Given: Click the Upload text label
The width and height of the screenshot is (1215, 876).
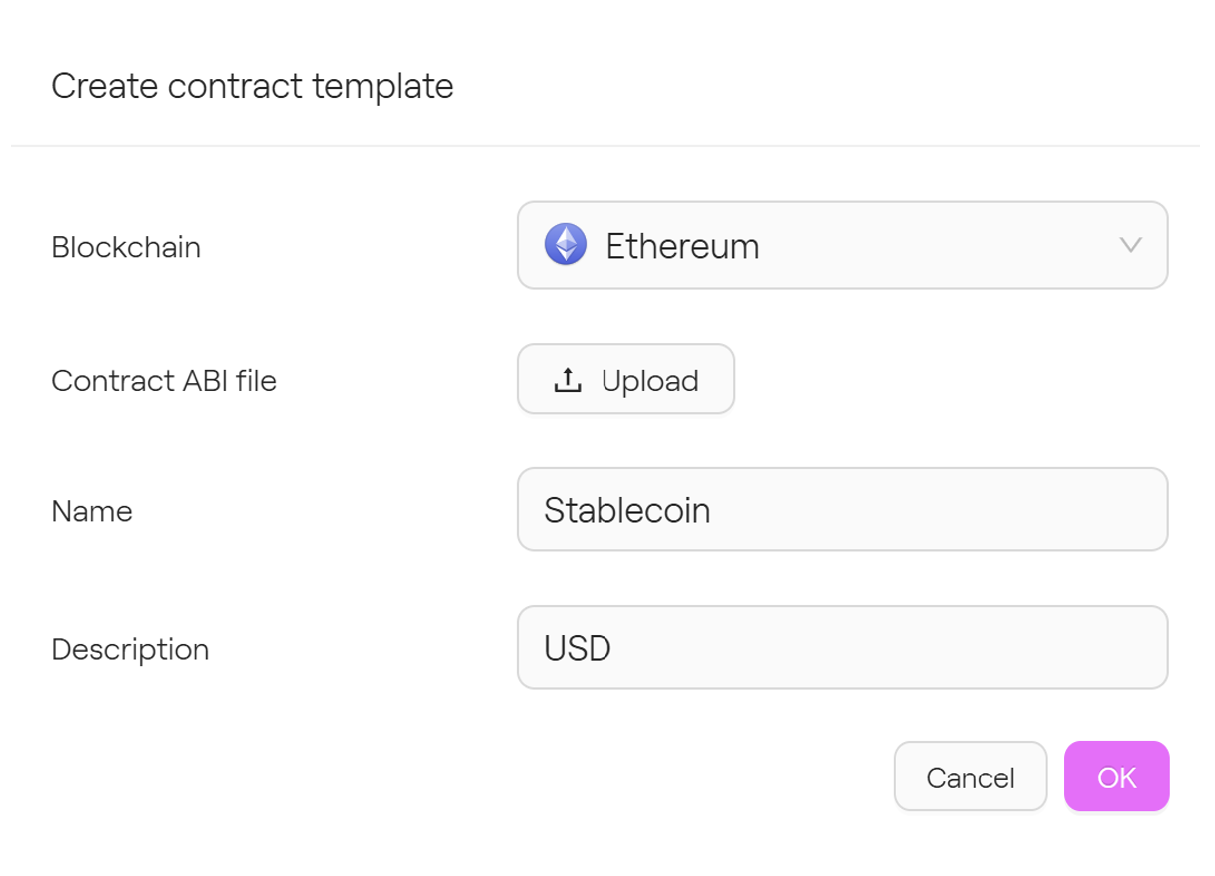Looking at the screenshot, I should point(650,380).
